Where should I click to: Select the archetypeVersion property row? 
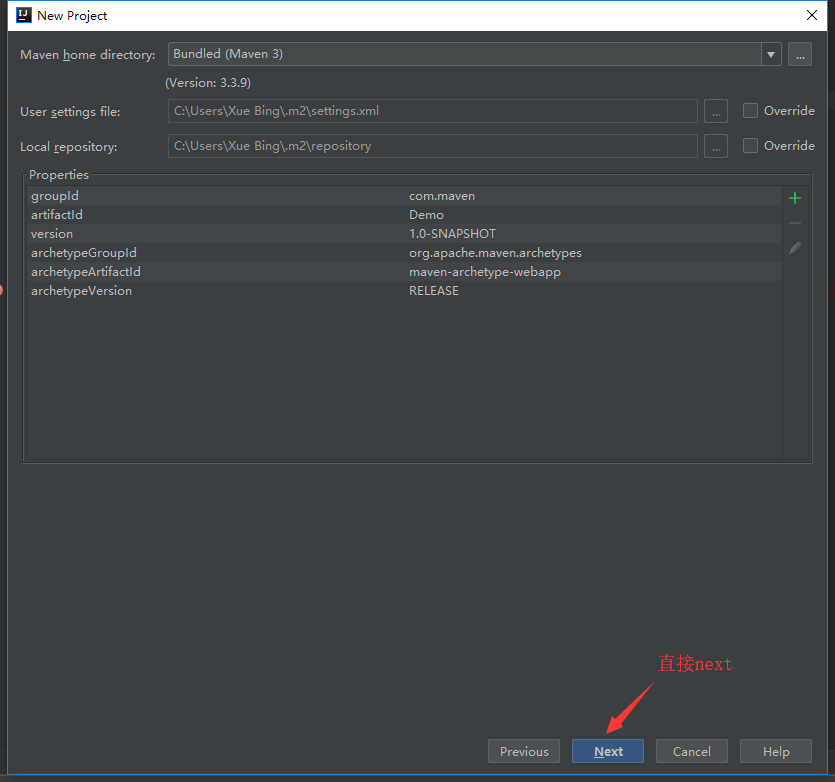404,291
